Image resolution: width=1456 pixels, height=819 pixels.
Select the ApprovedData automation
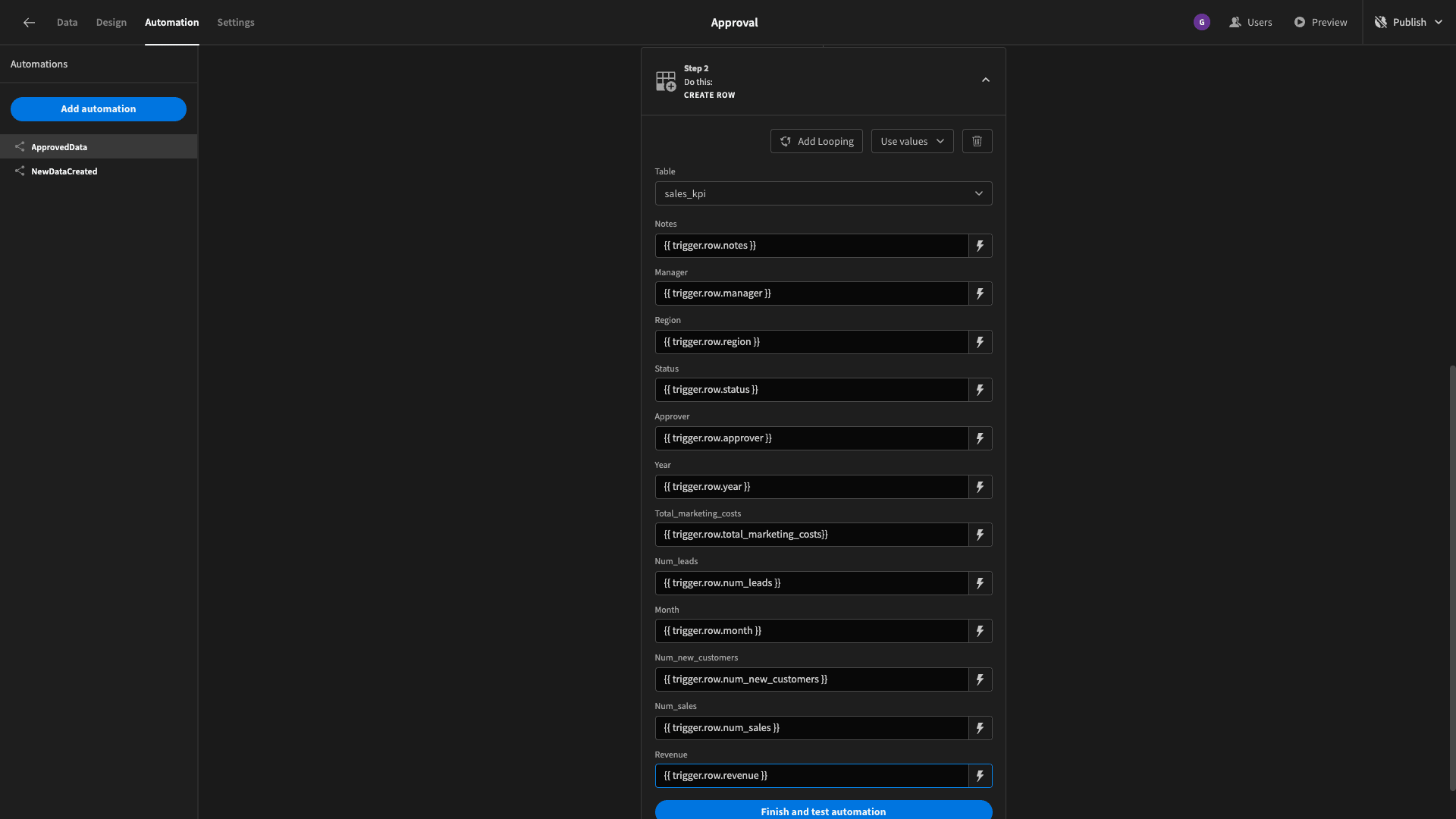pos(99,146)
